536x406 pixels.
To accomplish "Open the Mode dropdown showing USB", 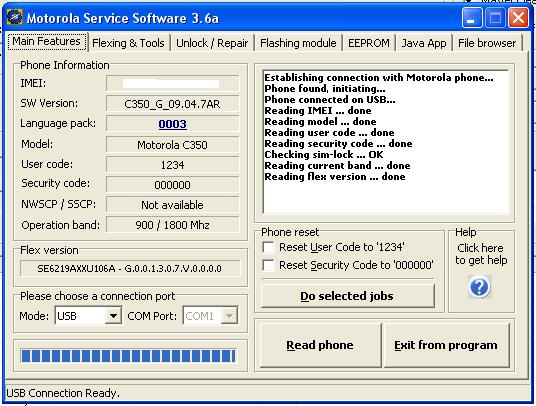I will pyautogui.click(x=113, y=316).
